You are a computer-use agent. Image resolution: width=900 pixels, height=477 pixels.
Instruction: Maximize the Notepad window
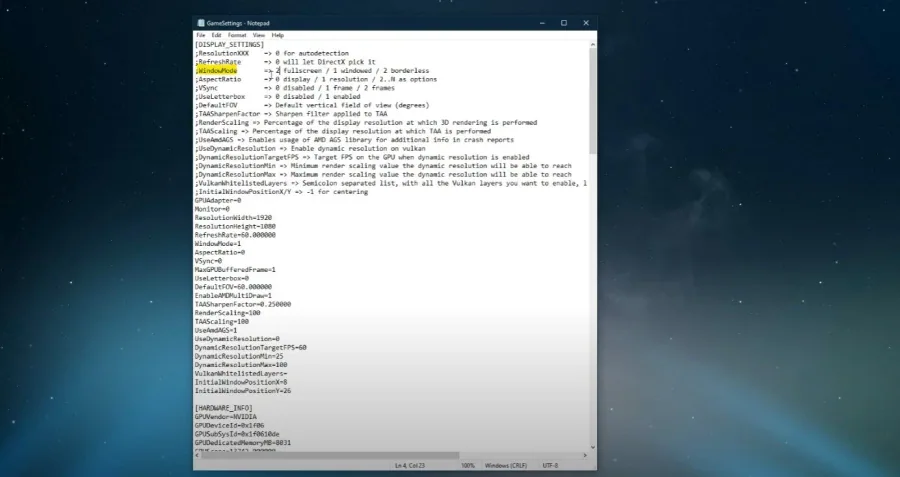pyautogui.click(x=564, y=23)
